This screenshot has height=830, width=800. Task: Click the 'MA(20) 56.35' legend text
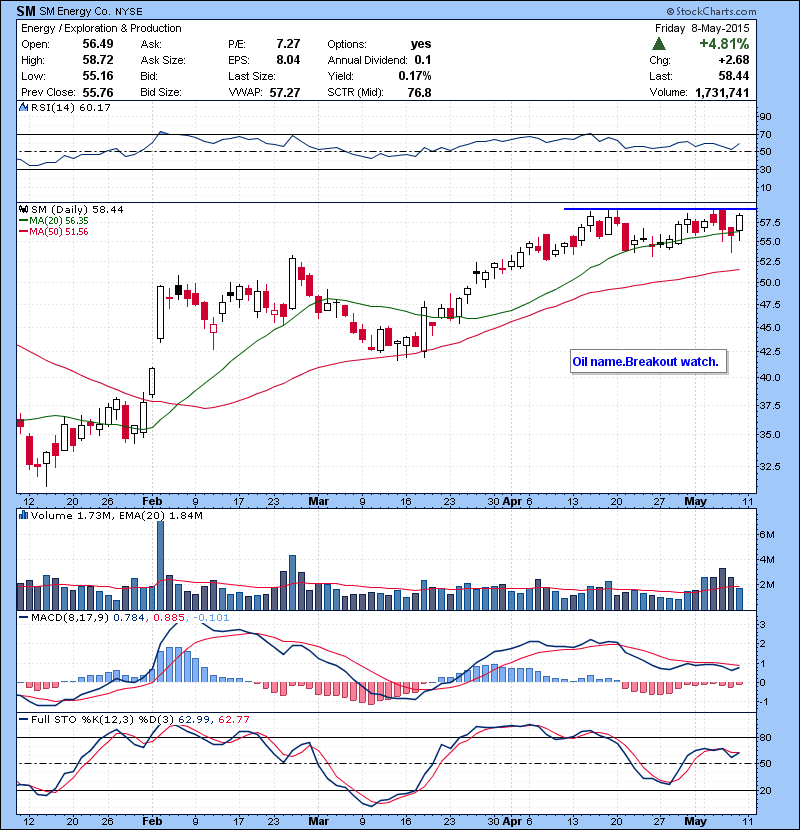coord(59,221)
